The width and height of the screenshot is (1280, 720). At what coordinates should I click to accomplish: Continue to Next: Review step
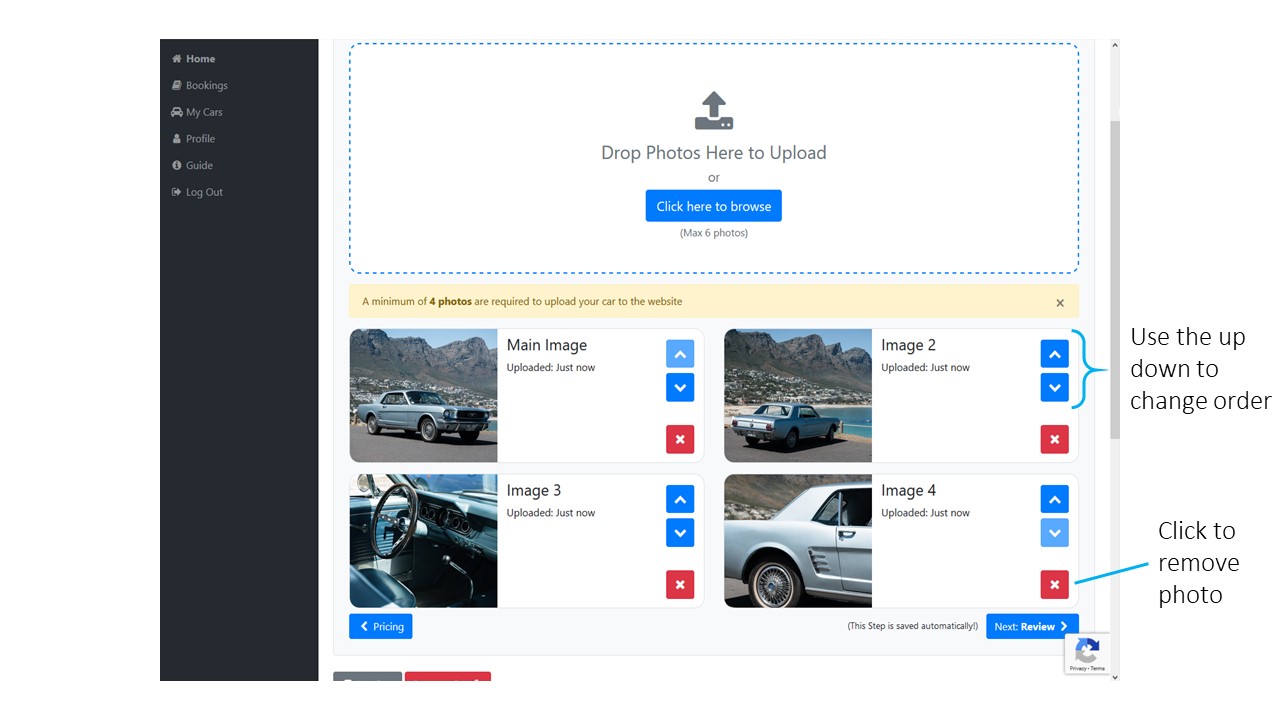pos(1032,626)
